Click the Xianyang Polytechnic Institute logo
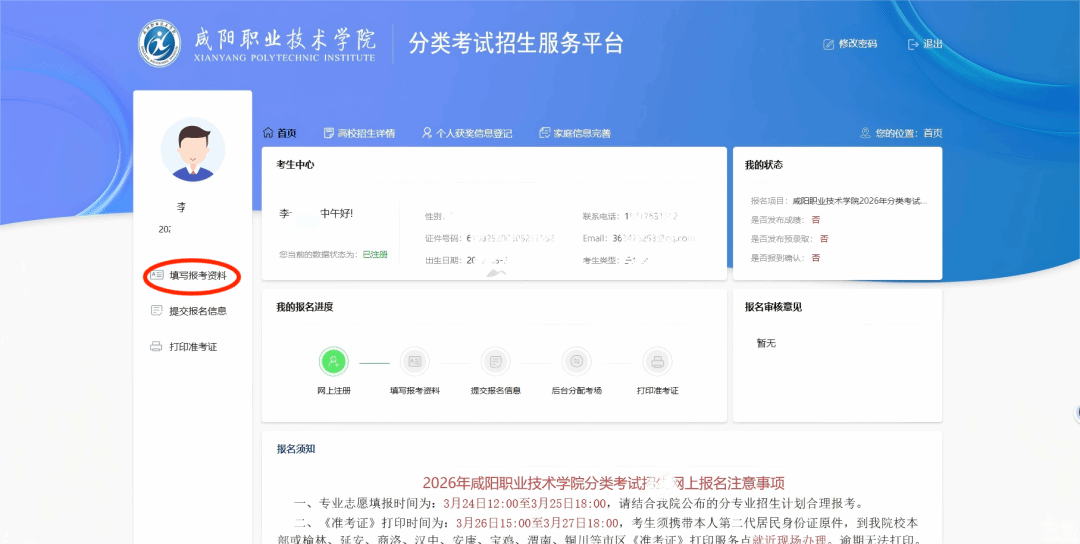Screen dimensions: 1080x544 (x=159, y=43)
